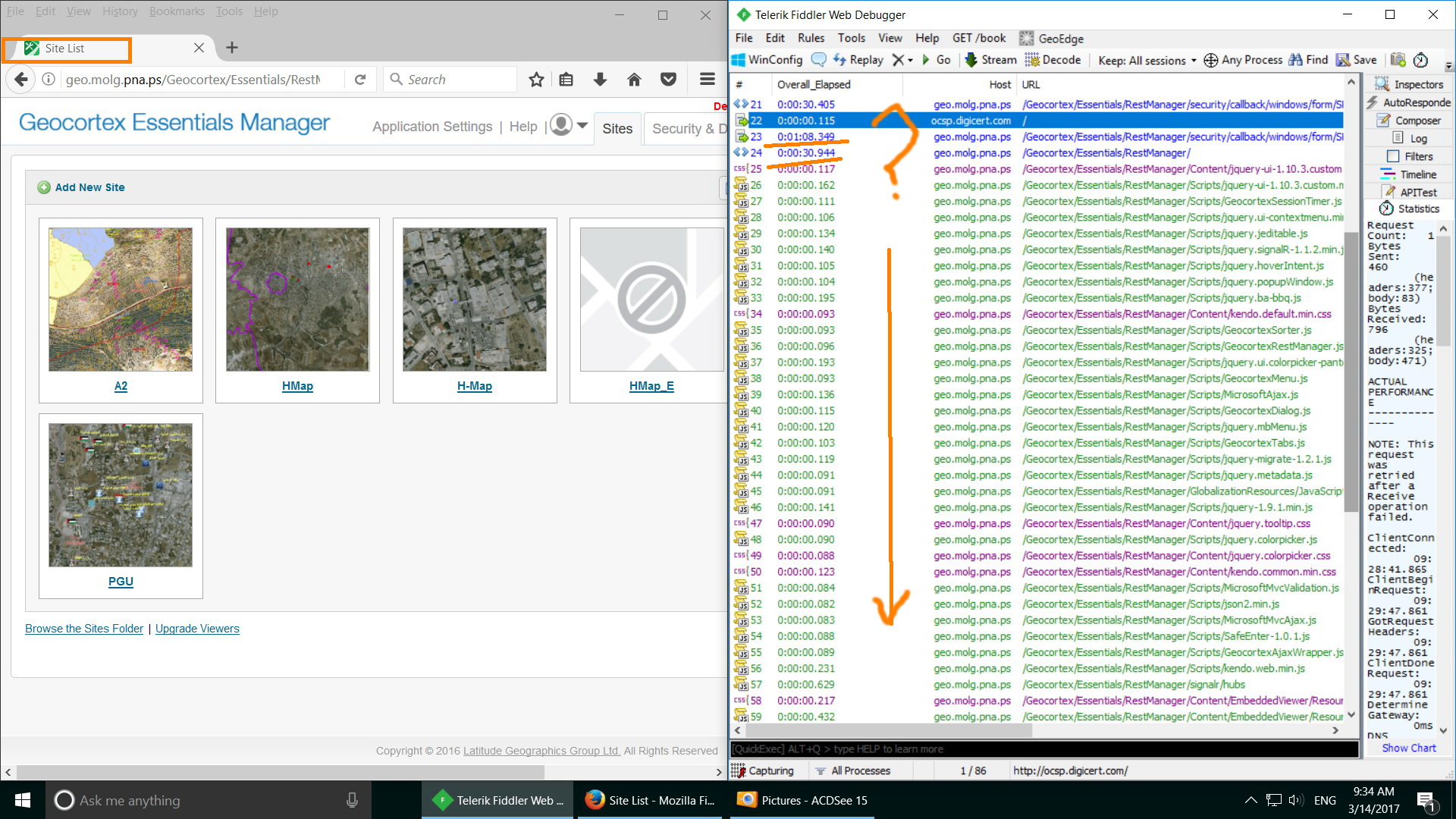Expand the Fiddler toolbar overflow arrow
Image resolution: width=1456 pixels, height=819 pixels.
coord(1448,66)
